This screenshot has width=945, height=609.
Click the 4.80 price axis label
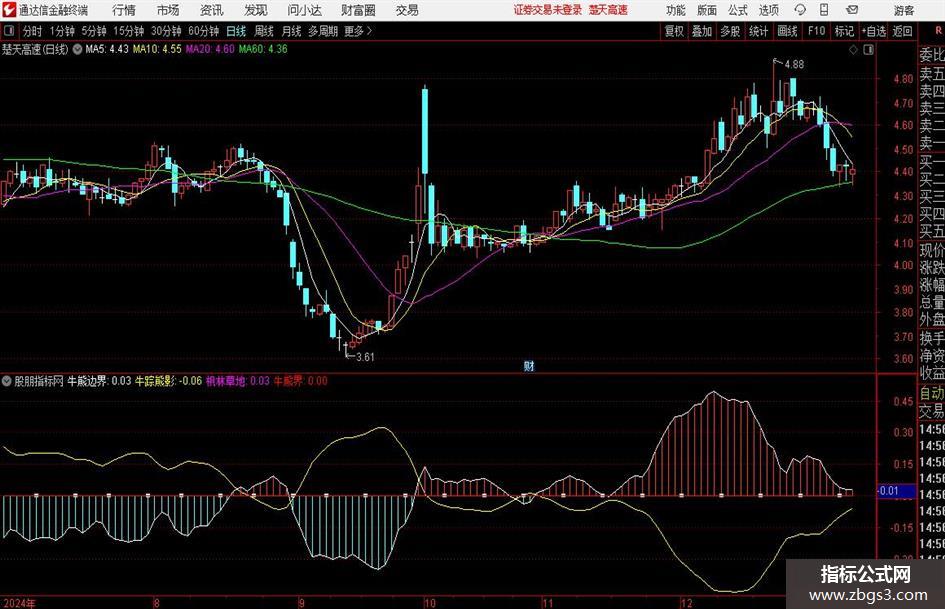[903, 78]
